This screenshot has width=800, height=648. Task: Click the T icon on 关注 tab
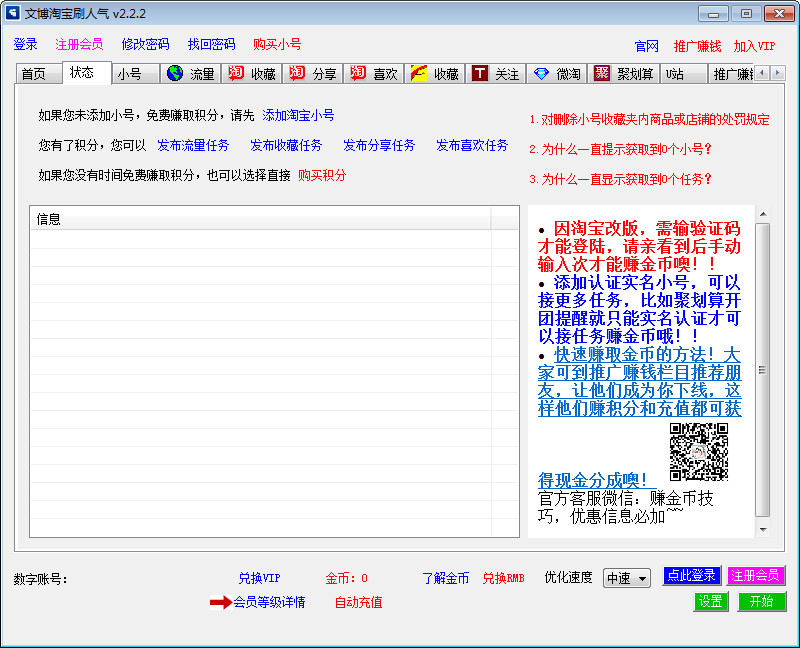(480, 73)
